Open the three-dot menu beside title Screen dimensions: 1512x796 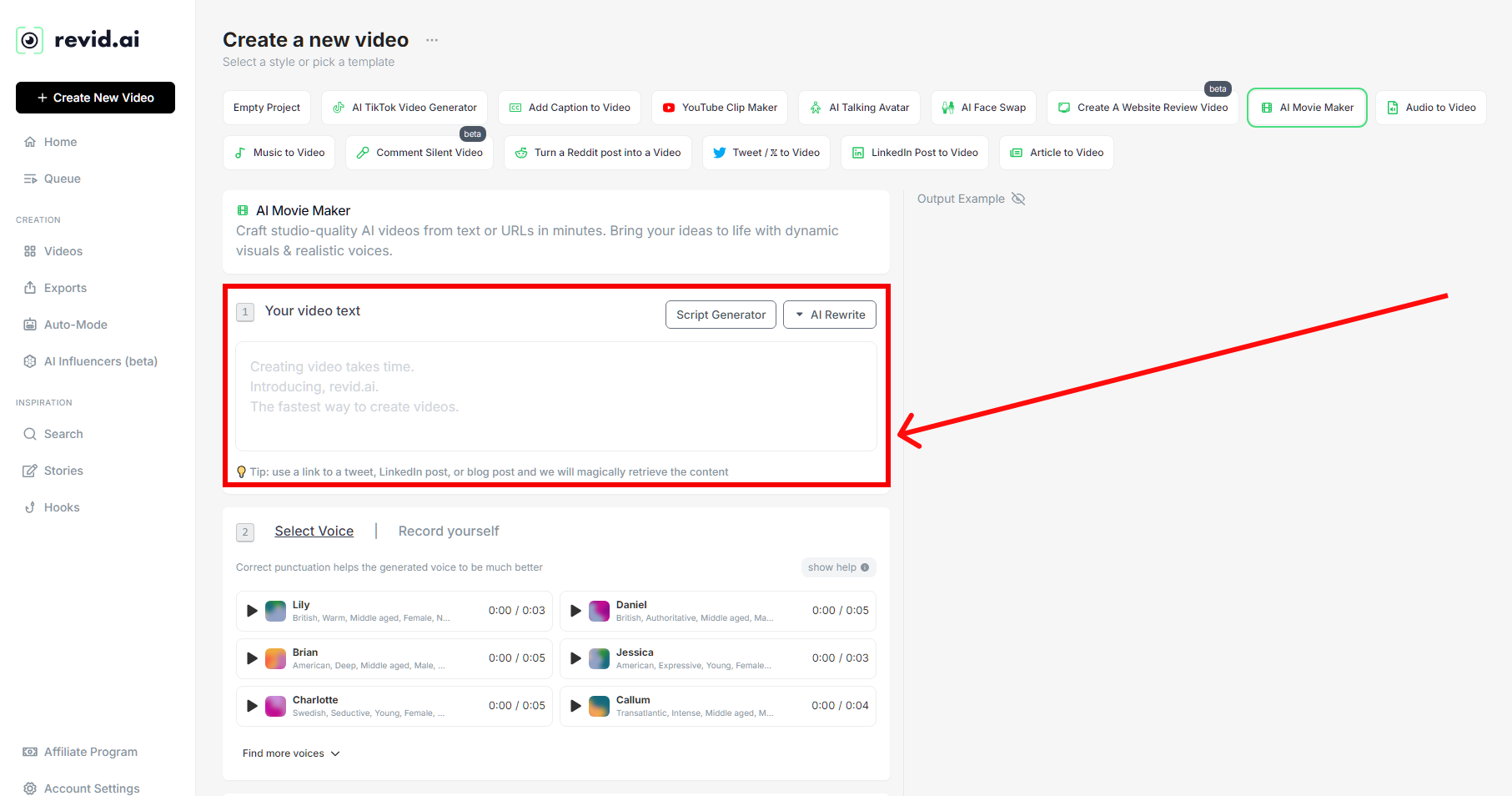432,40
